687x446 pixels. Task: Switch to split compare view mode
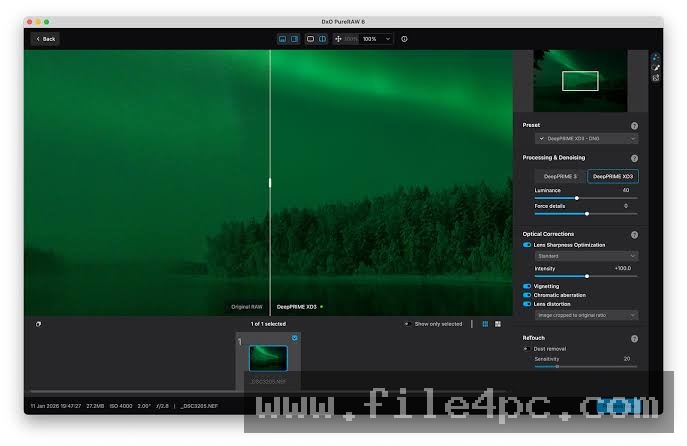click(x=322, y=39)
